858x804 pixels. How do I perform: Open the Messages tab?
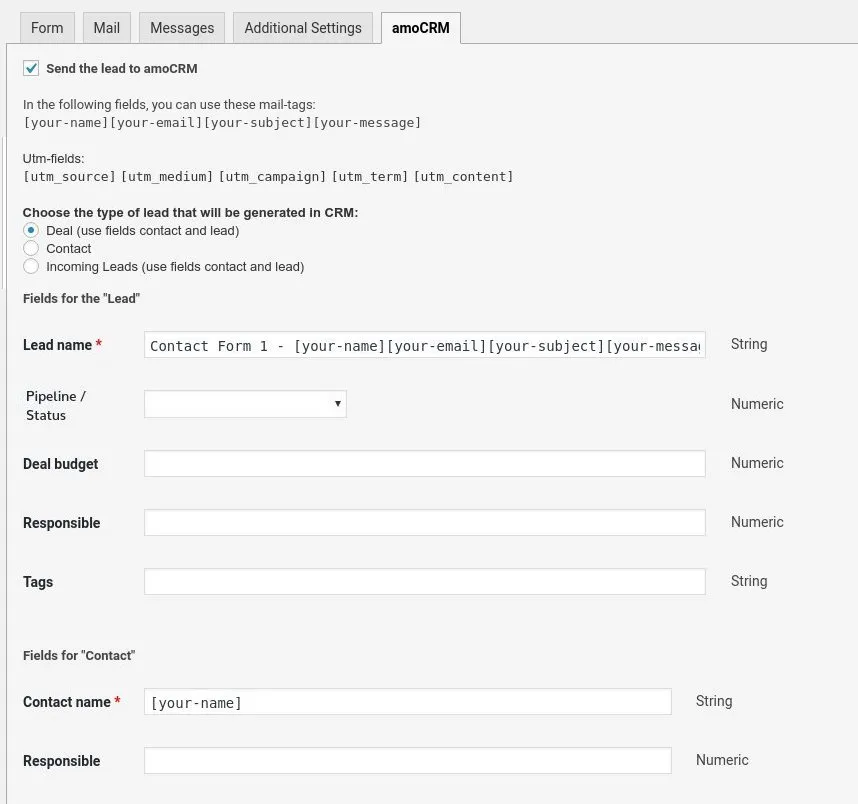182,28
